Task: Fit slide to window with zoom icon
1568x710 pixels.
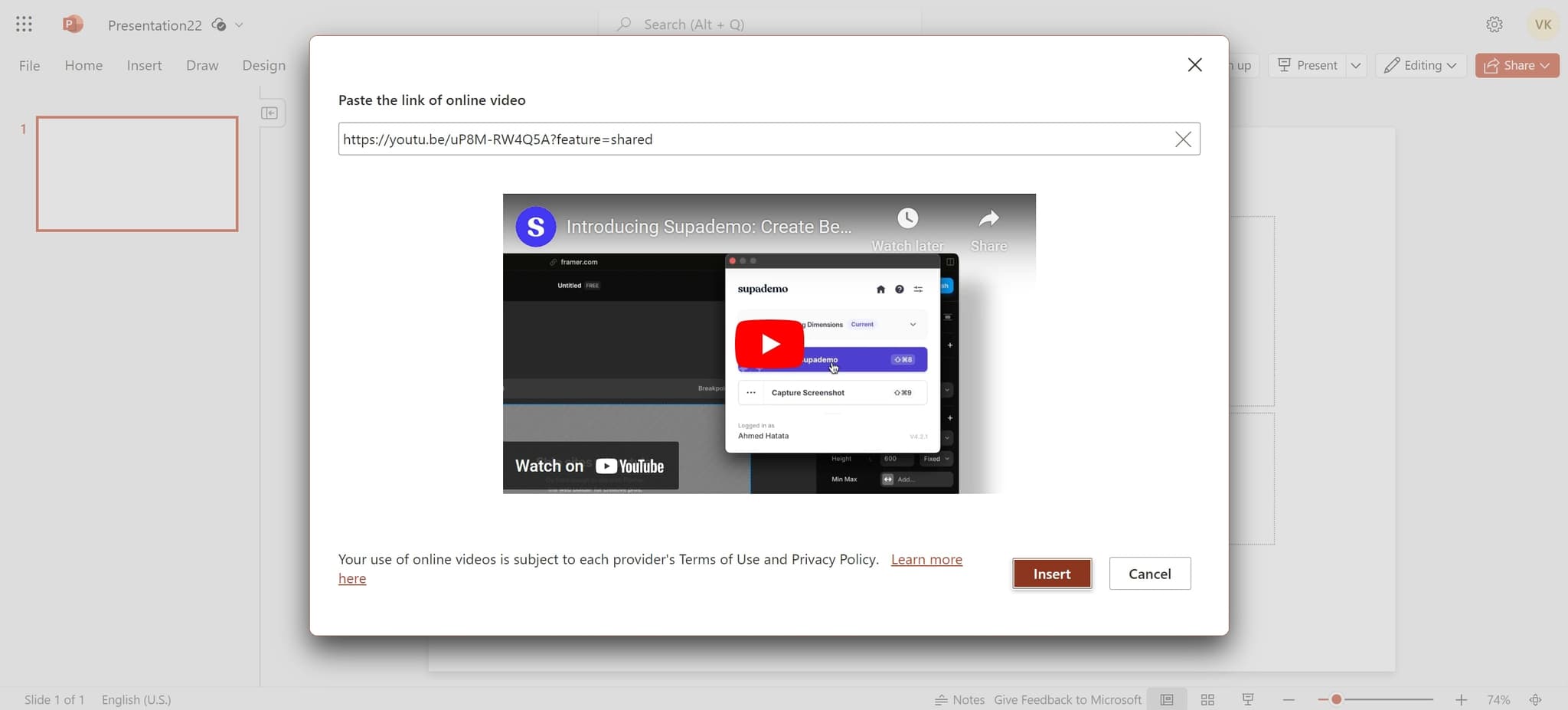Action: (1535, 699)
